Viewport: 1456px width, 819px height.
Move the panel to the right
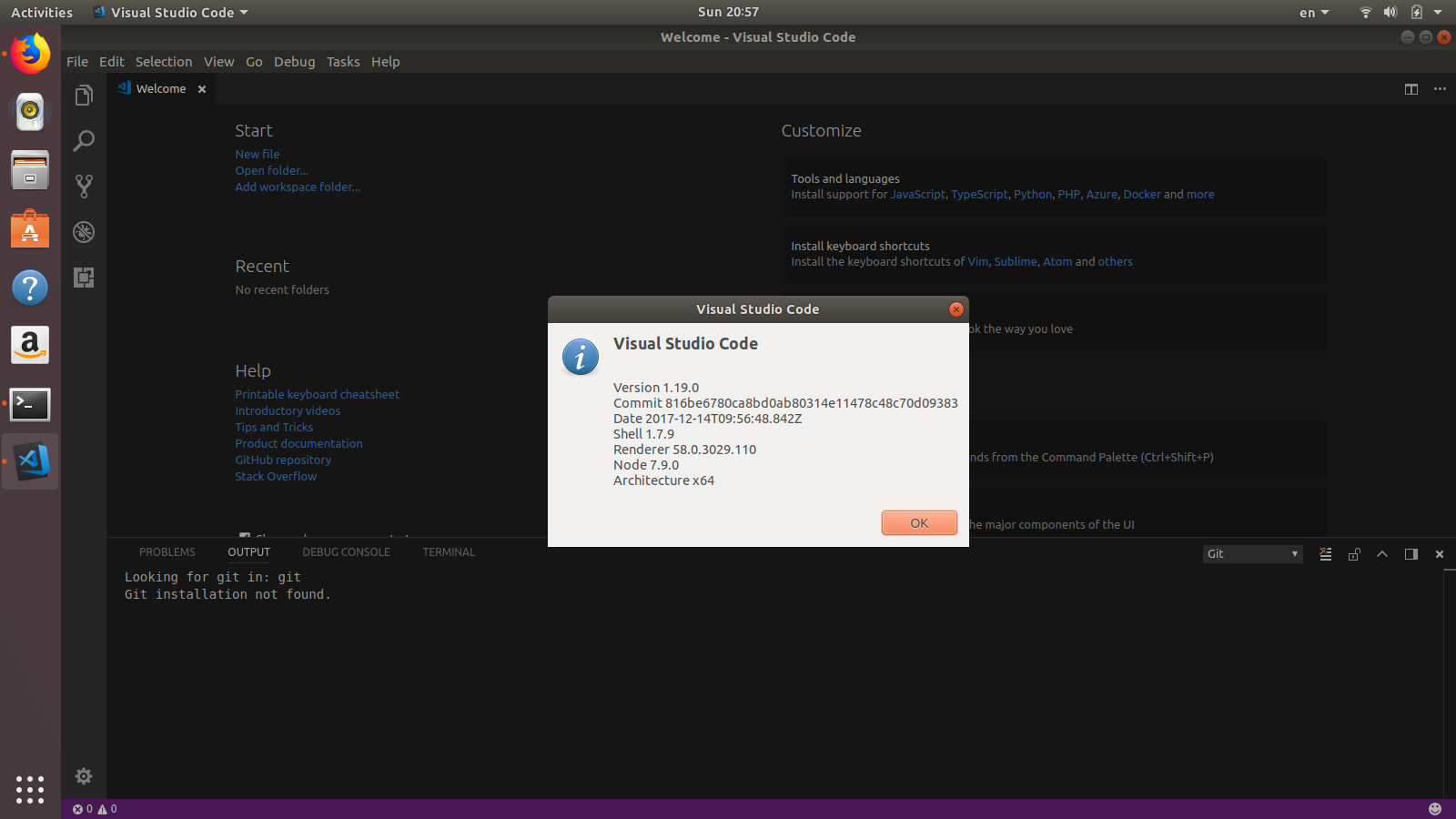coord(1411,554)
